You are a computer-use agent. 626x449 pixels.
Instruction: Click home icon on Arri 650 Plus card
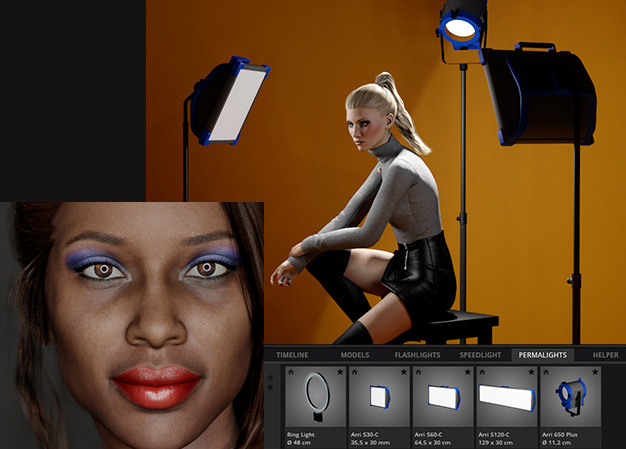[546, 372]
